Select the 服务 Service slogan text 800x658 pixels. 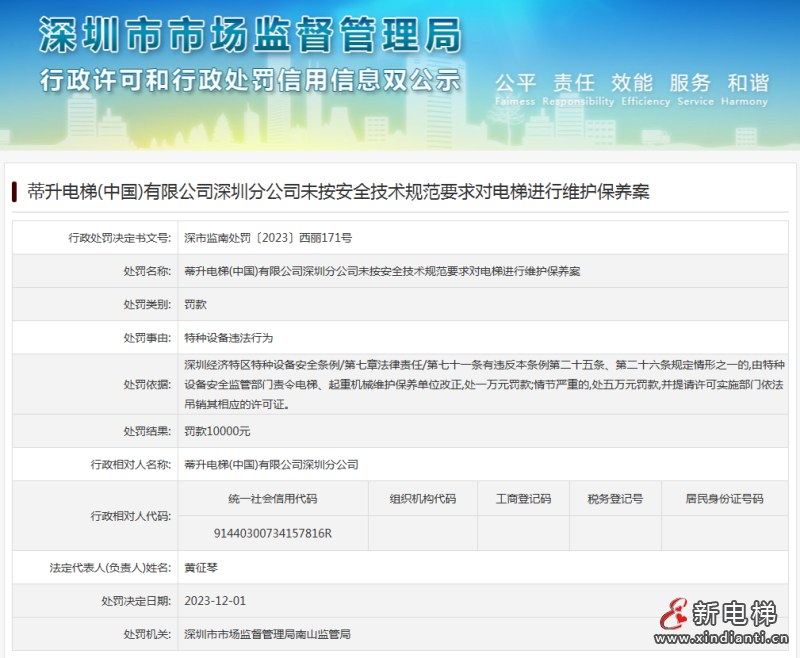click(690, 83)
